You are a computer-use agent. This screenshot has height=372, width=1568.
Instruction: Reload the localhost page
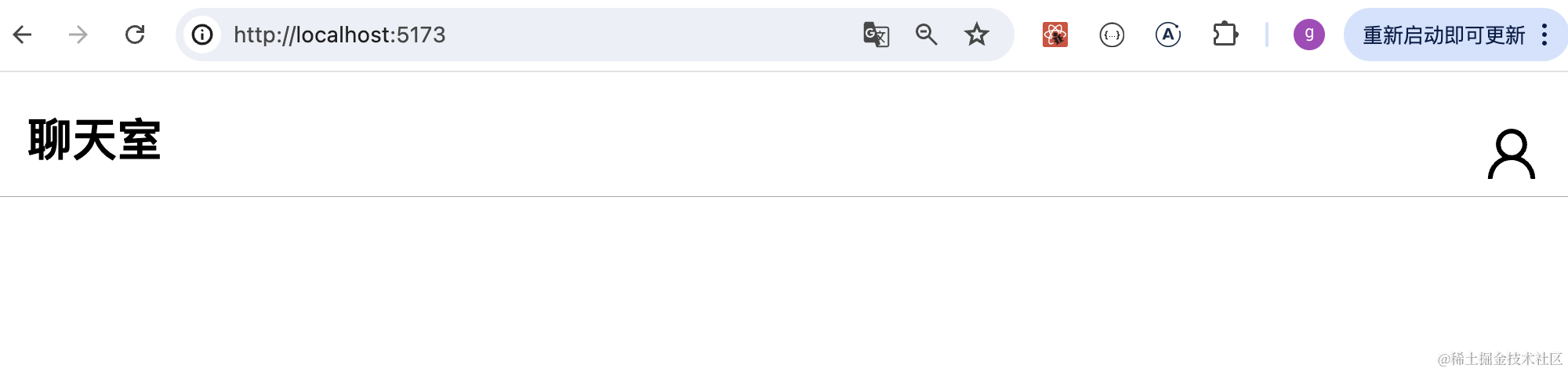tap(135, 35)
